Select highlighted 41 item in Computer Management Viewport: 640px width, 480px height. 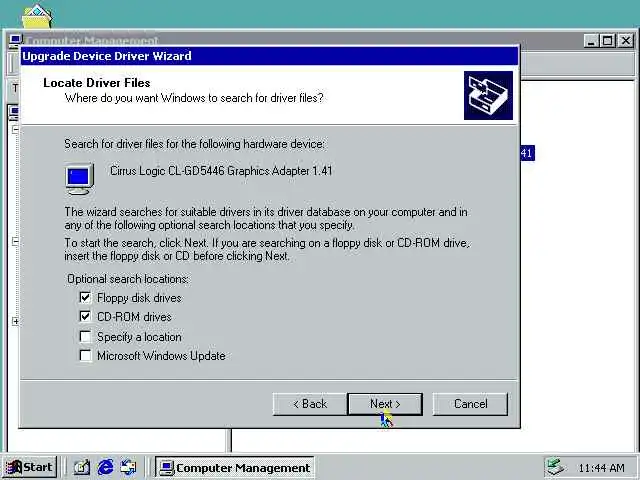(527, 153)
